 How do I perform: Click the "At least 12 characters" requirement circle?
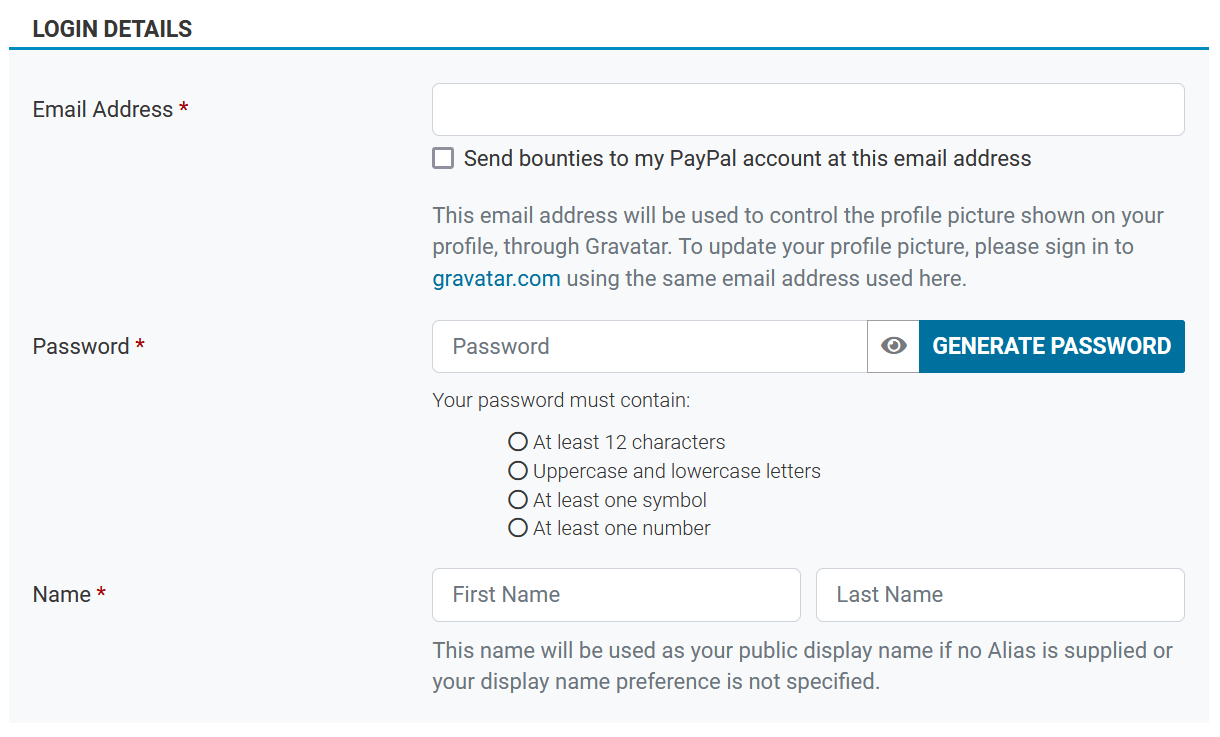518,441
